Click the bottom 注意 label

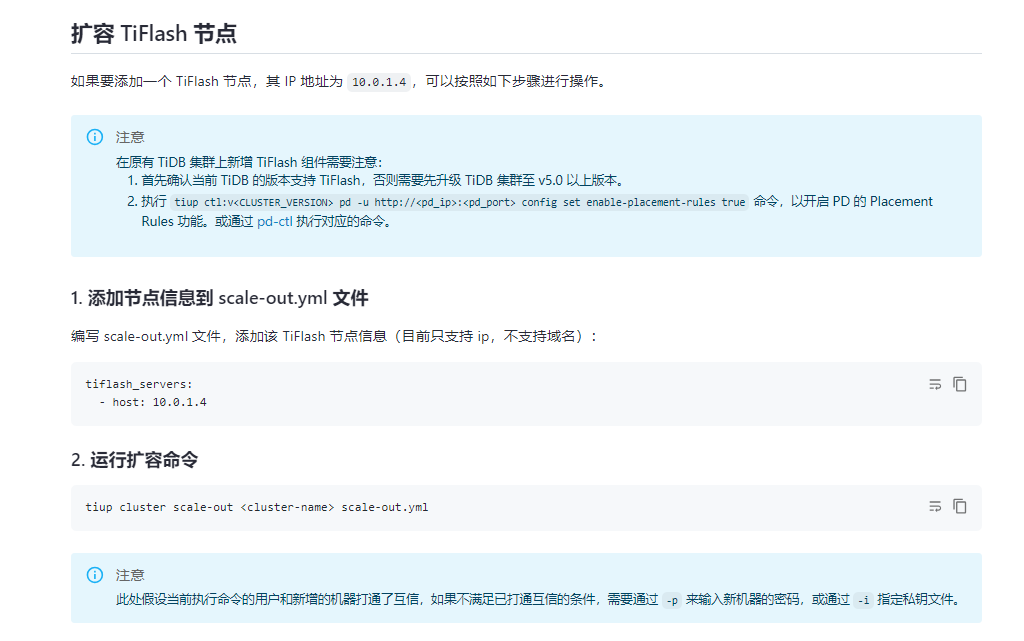click(130, 575)
